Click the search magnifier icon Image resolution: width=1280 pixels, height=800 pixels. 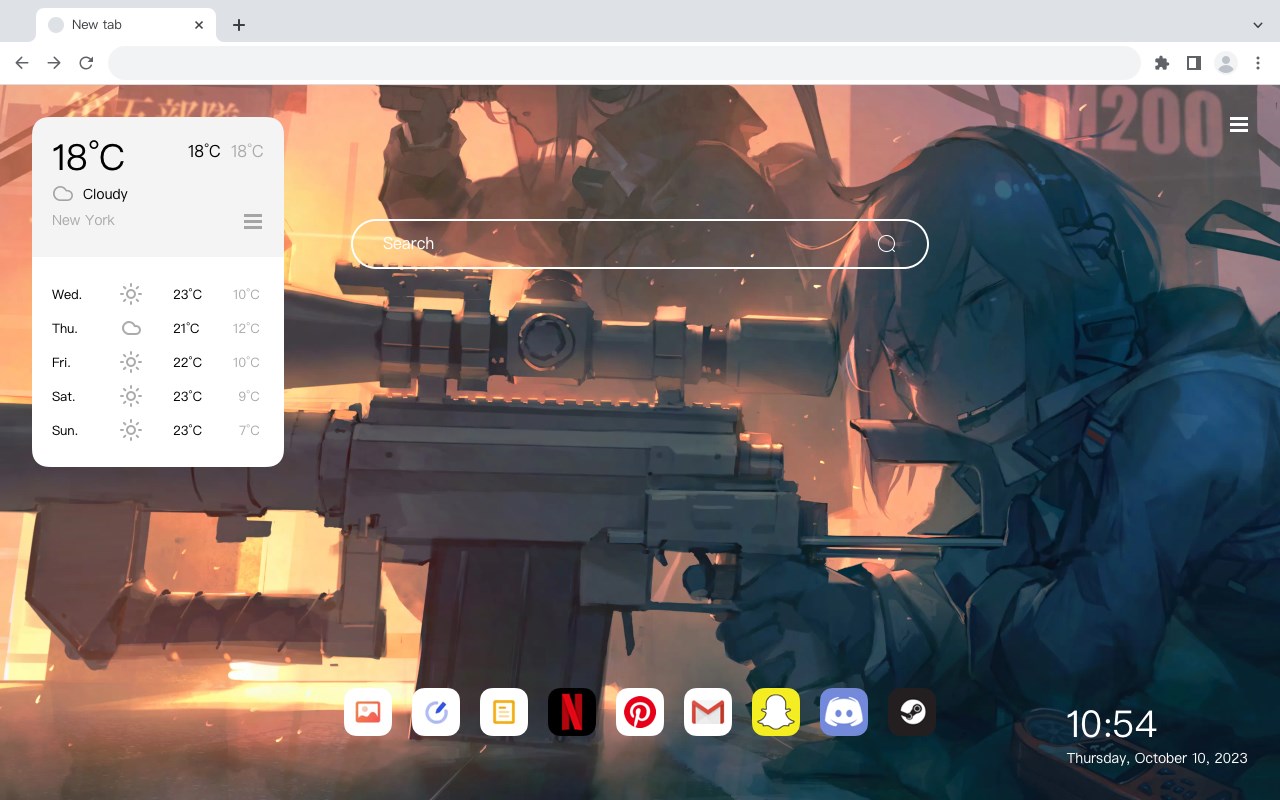tap(887, 244)
